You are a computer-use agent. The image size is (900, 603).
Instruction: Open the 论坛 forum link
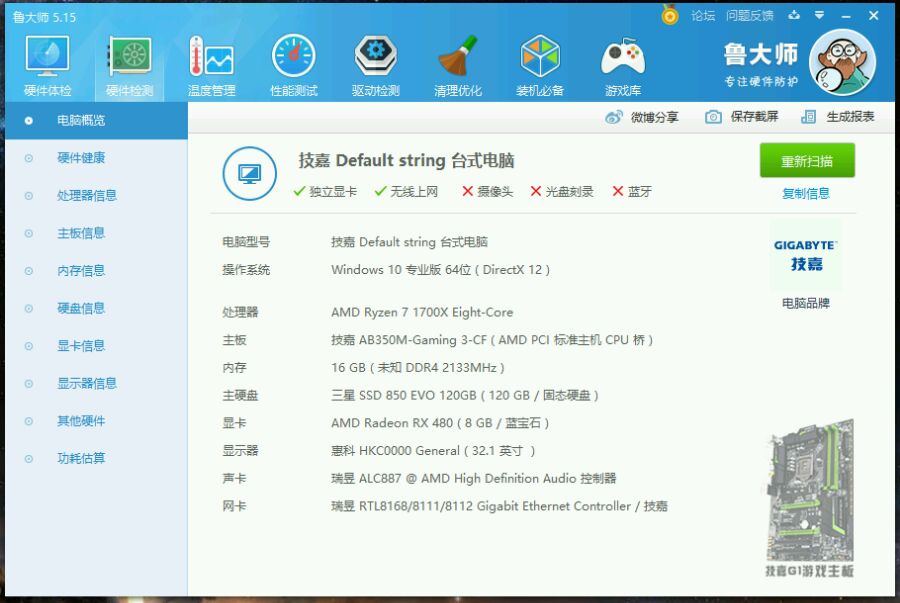(x=703, y=15)
